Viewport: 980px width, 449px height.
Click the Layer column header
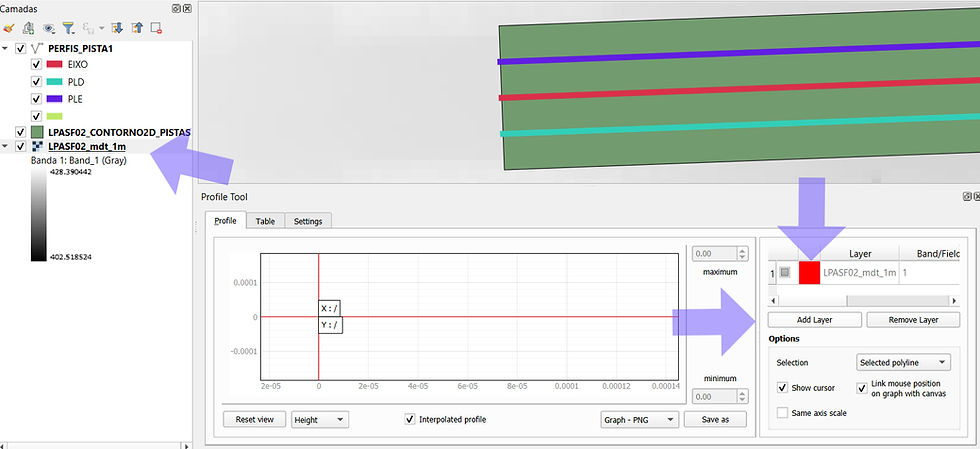pos(860,253)
